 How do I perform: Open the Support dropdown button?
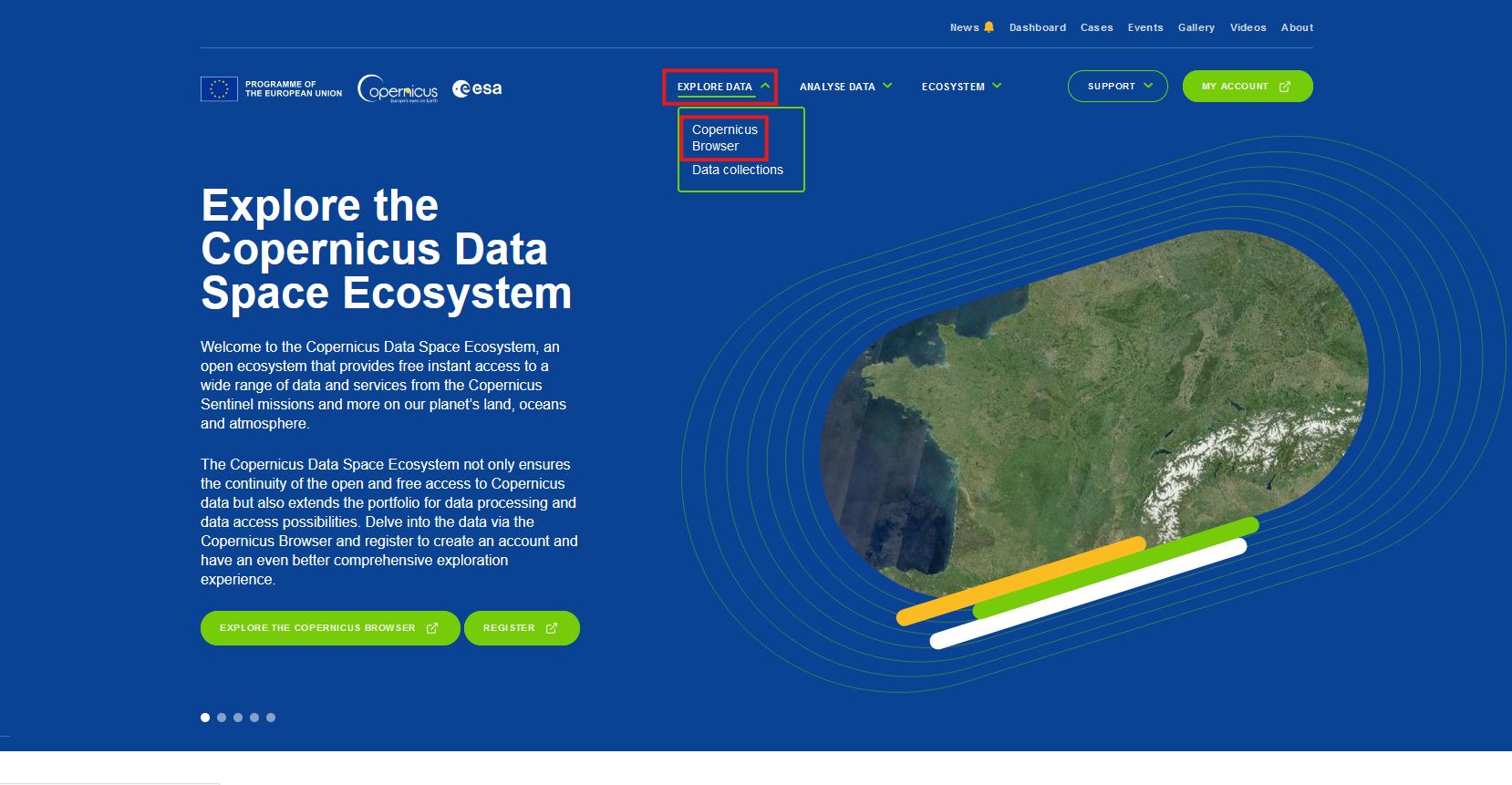[1117, 87]
